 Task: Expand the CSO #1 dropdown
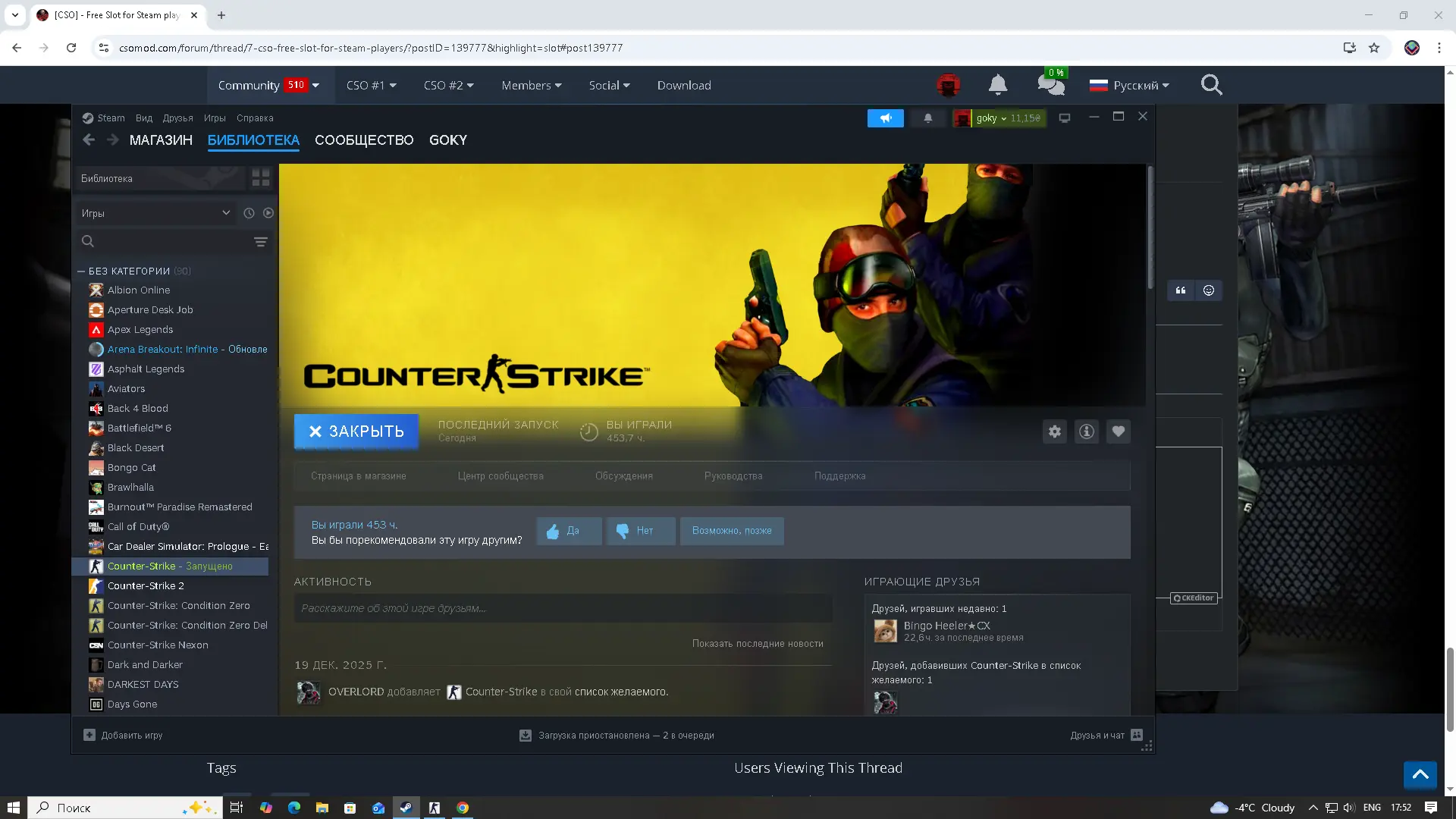click(x=372, y=85)
